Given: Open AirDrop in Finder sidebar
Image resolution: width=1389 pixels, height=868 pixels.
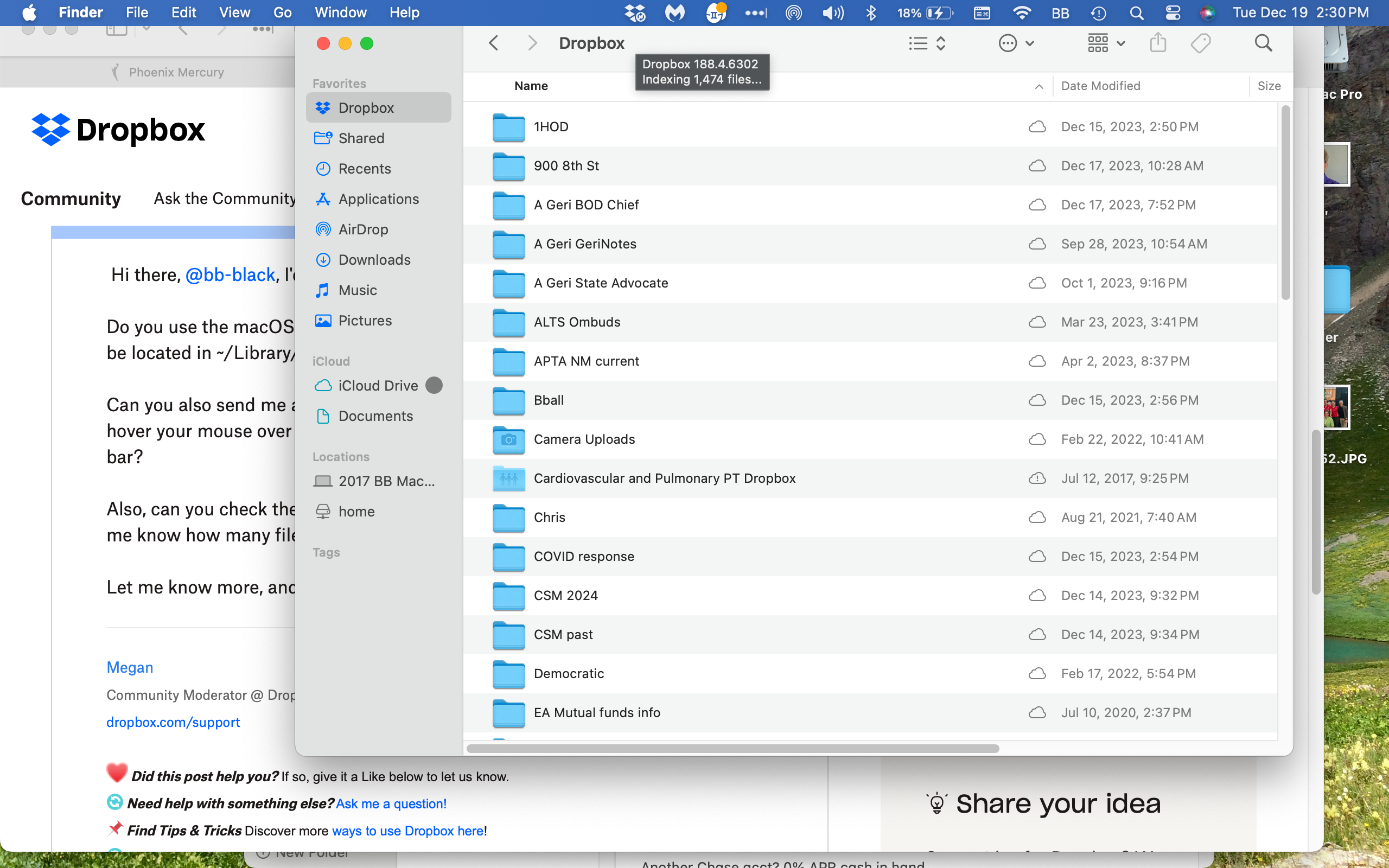Looking at the screenshot, I should tap(378, 229).
